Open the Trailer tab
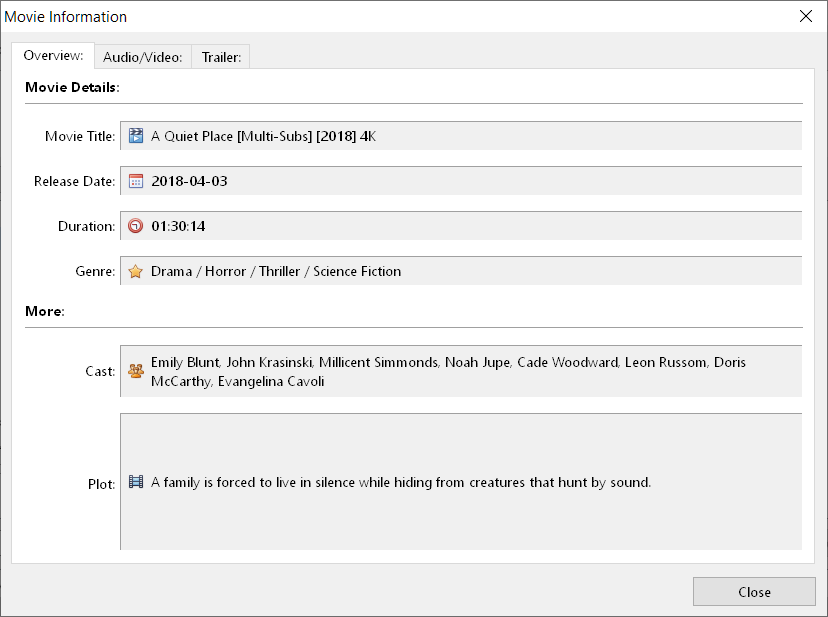Screen dimensions: 828x617 click(220, 57)
